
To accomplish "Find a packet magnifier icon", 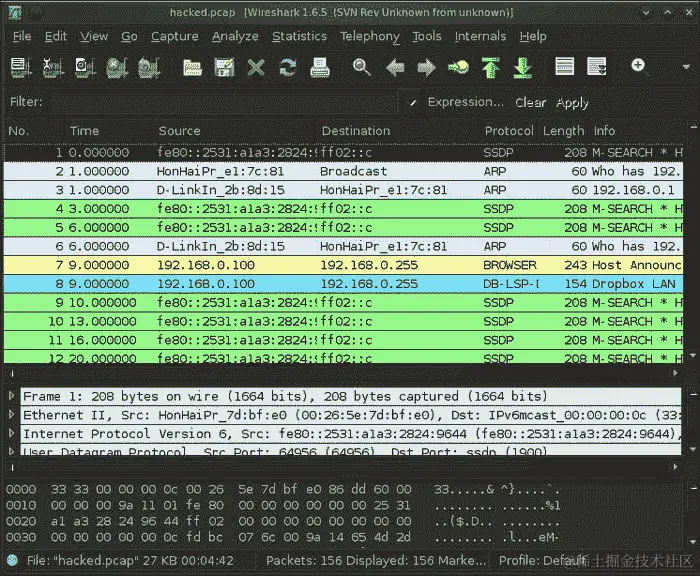I will pyautogui.click(x=362, y=67).
